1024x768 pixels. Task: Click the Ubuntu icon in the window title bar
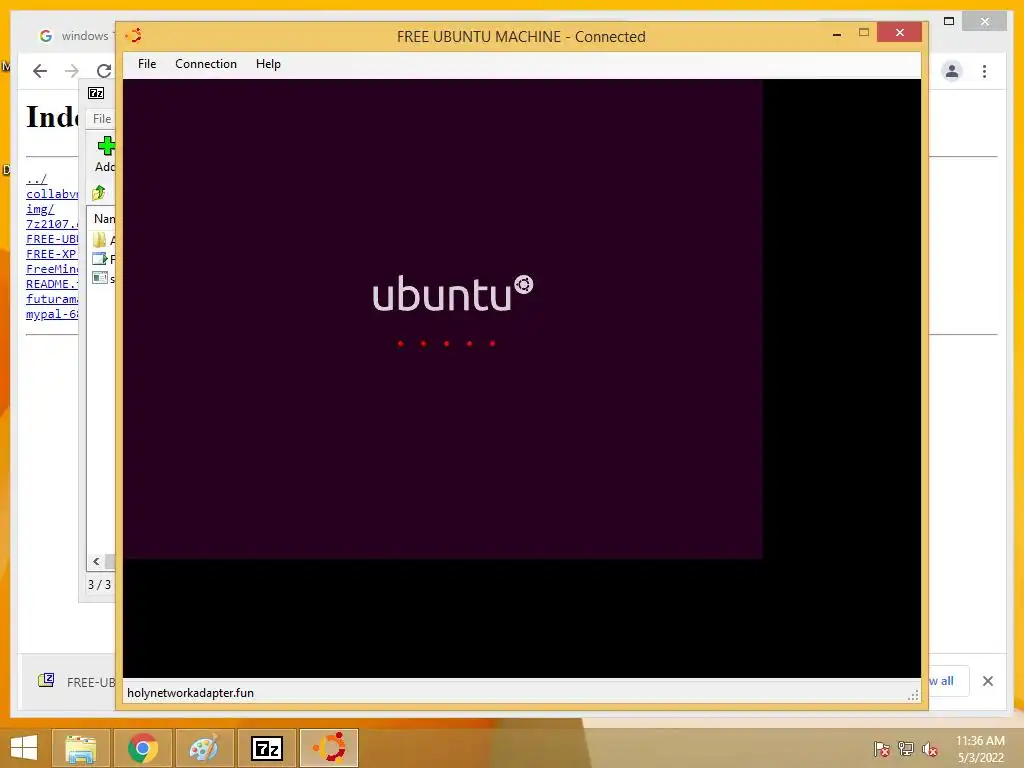coord(133,35)
